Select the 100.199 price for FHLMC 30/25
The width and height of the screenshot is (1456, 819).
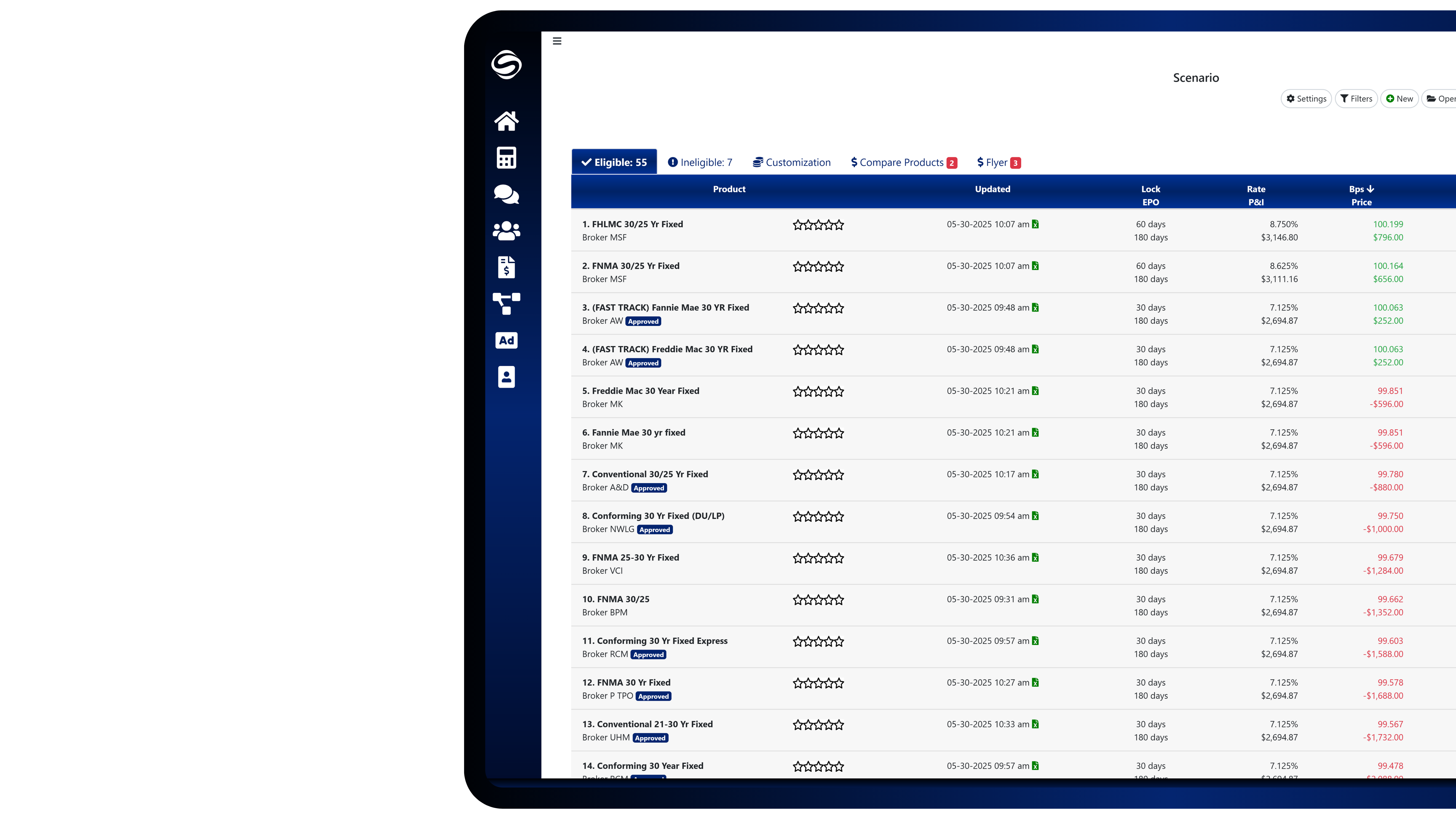point(1388,224)
